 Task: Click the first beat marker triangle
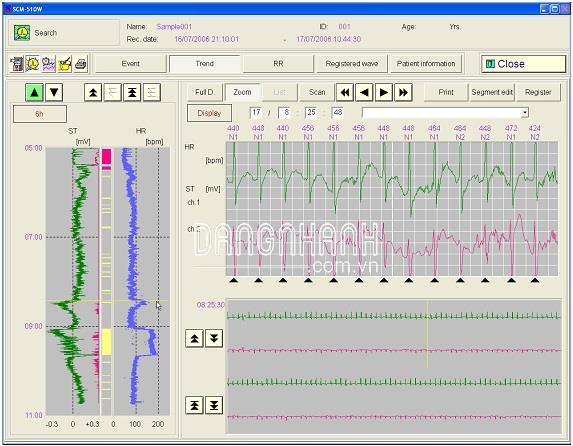[x=234, y=280]
